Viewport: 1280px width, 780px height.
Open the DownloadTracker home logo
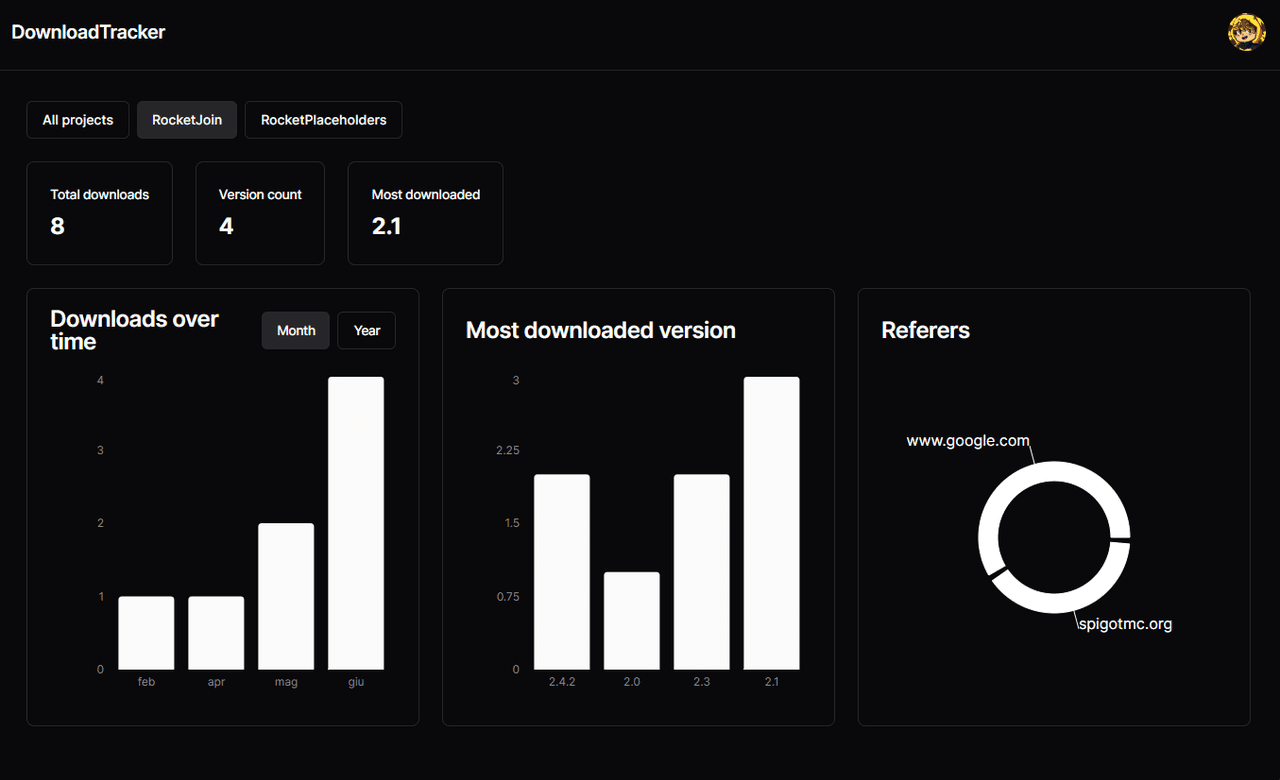[x=88, y=32]
